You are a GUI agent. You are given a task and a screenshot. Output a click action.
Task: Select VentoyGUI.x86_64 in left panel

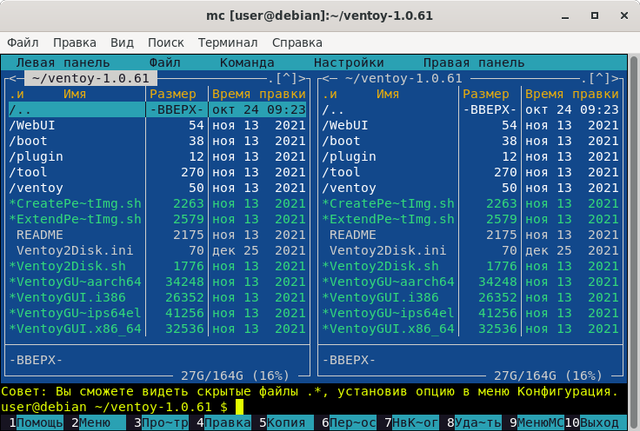click(x=157, y=329)
